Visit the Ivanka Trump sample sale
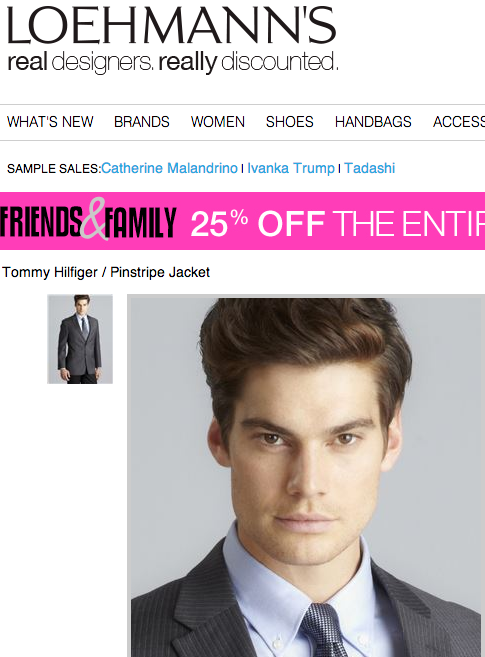The height and width of the screenshot is (657, 485). pyautogui.click(x=291, y=168)
